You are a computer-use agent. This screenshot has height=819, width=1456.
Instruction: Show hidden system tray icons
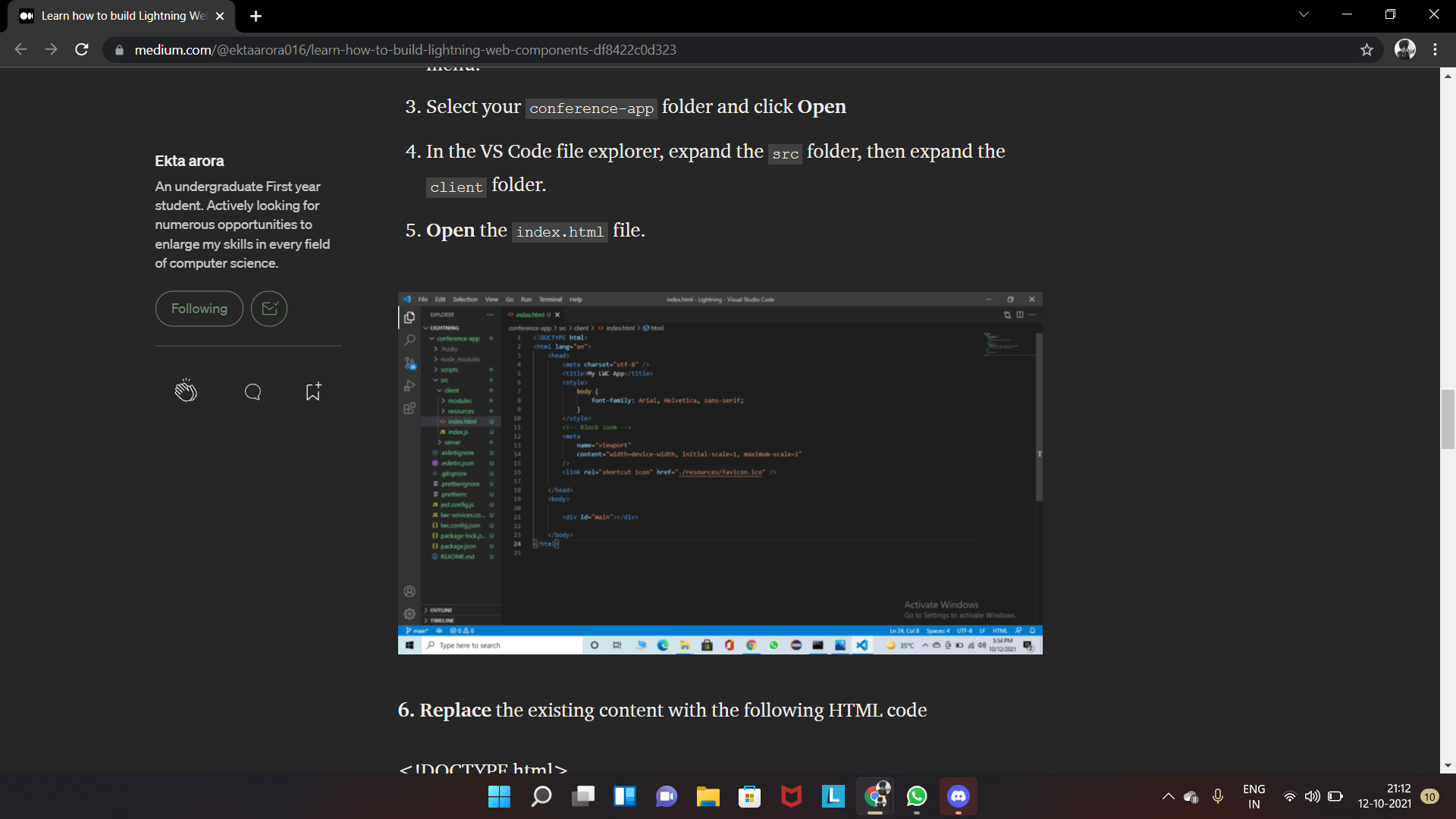(x=1168, y=796)
